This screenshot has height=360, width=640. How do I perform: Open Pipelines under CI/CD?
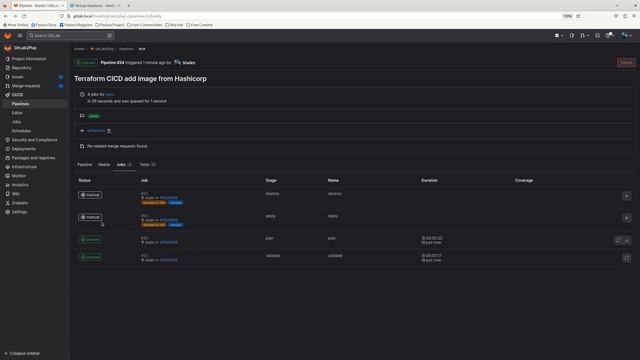(20, 104)
